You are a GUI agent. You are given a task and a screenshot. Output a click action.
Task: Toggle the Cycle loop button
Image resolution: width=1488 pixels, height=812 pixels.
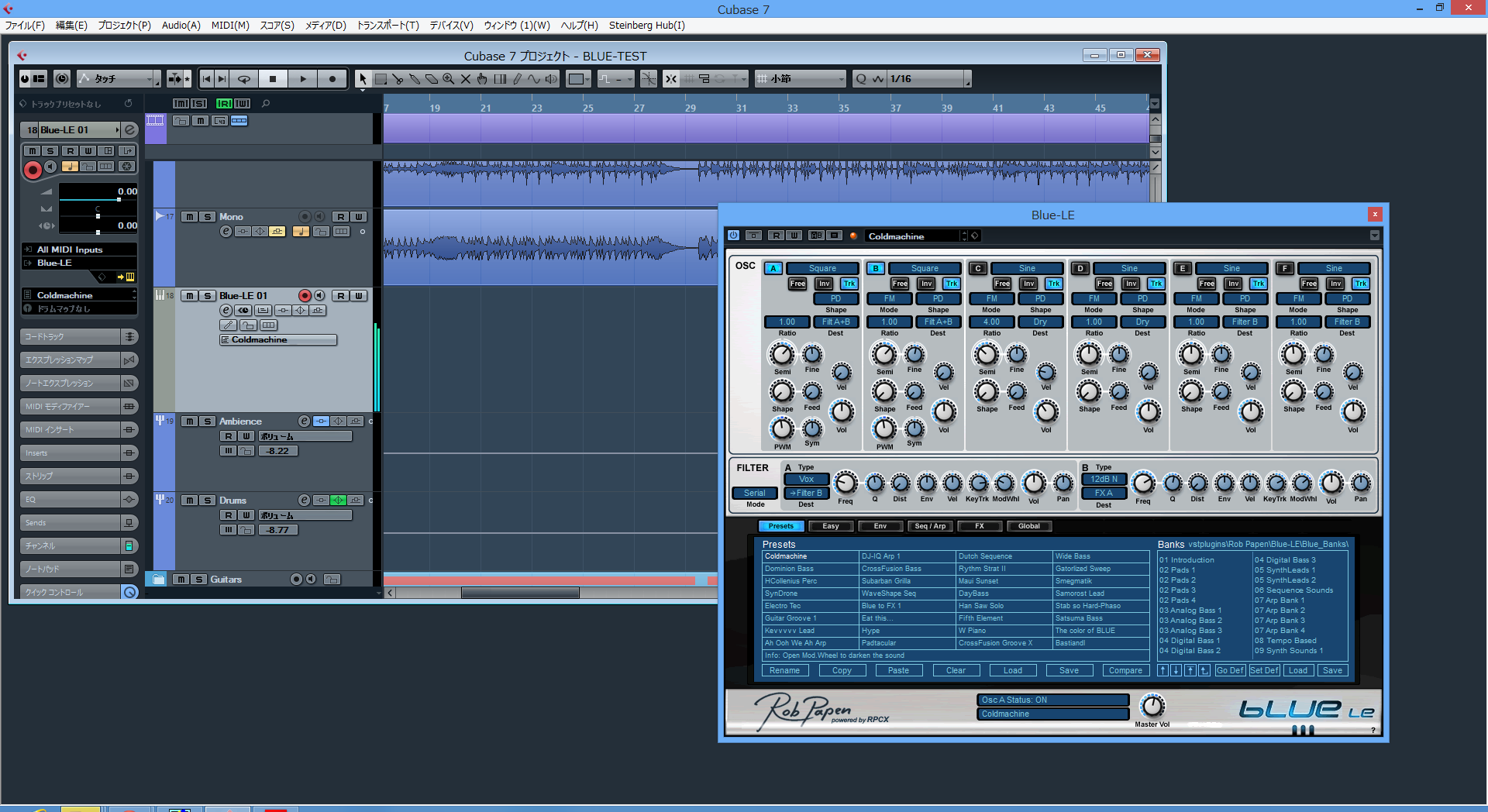click(243, 79)
